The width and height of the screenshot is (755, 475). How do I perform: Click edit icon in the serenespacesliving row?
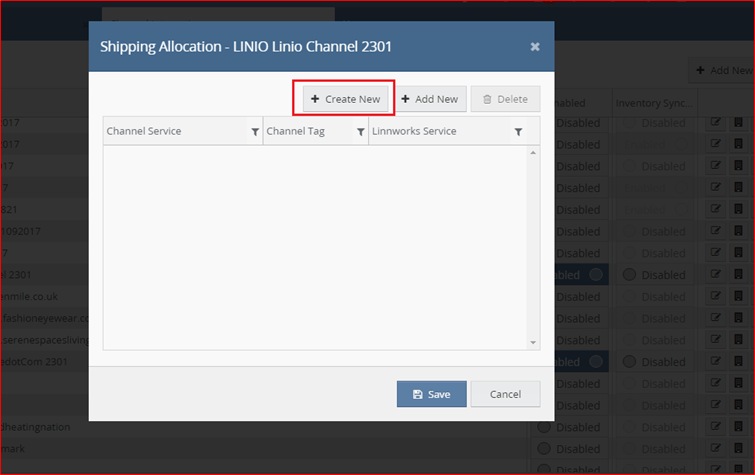click(716, 340)
